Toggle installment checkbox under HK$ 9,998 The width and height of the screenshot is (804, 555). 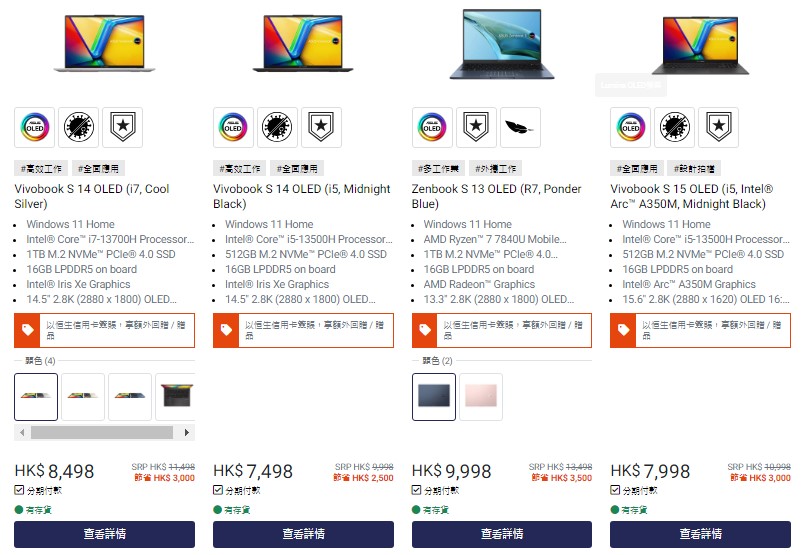click(416, 490)
